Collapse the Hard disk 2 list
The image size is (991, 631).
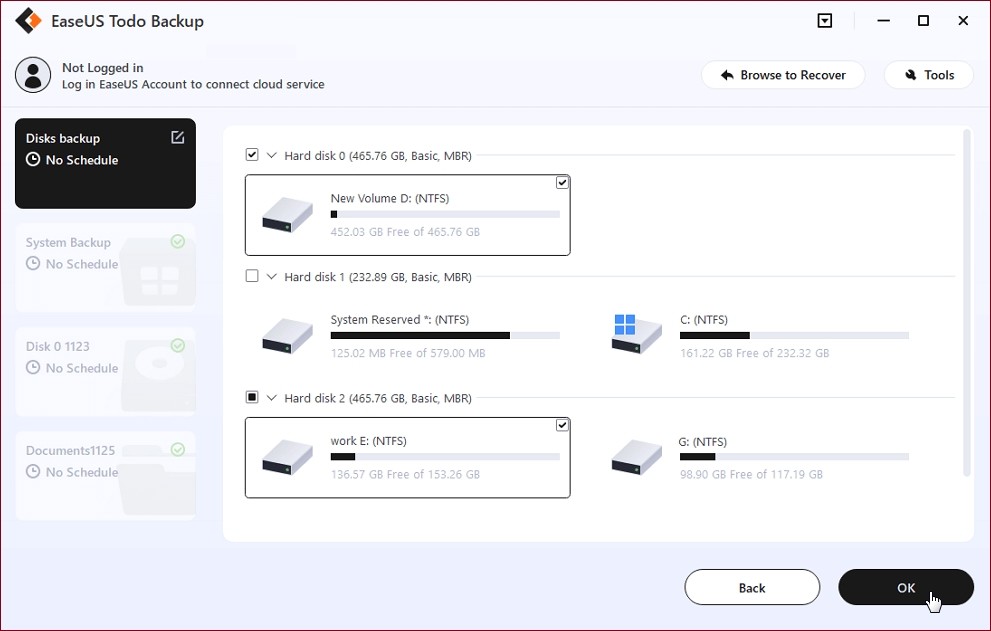point(270,397)
